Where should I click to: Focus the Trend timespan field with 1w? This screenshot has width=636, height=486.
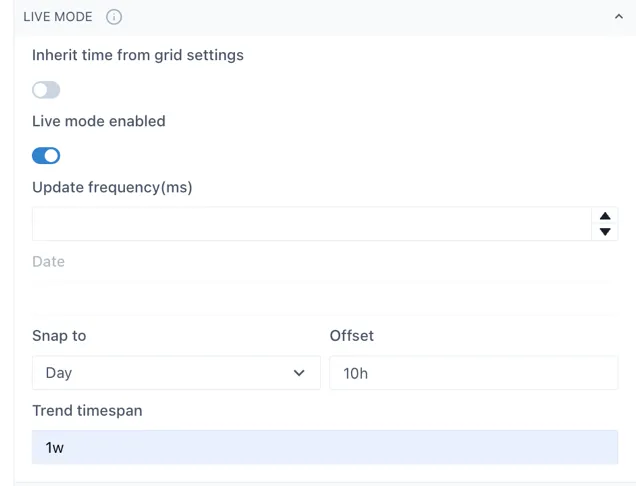click(324, 448)
